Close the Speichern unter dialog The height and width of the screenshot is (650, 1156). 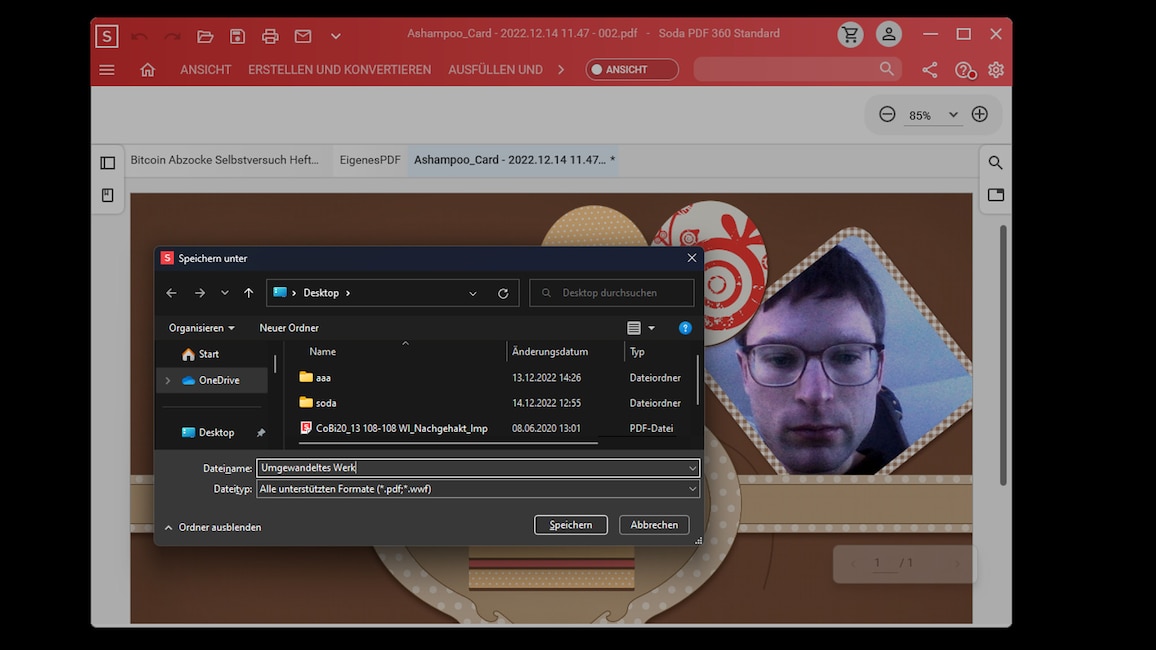coord(692,258)
